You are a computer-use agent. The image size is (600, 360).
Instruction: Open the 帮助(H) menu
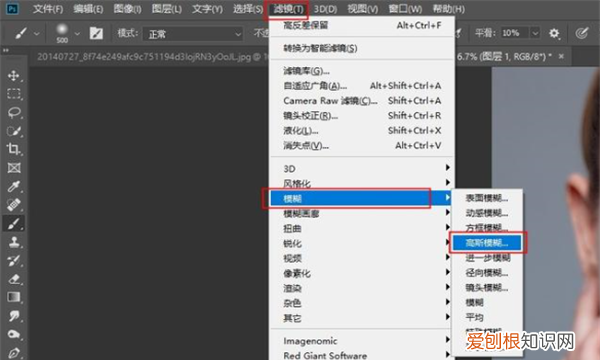click(x=448, y=9)
